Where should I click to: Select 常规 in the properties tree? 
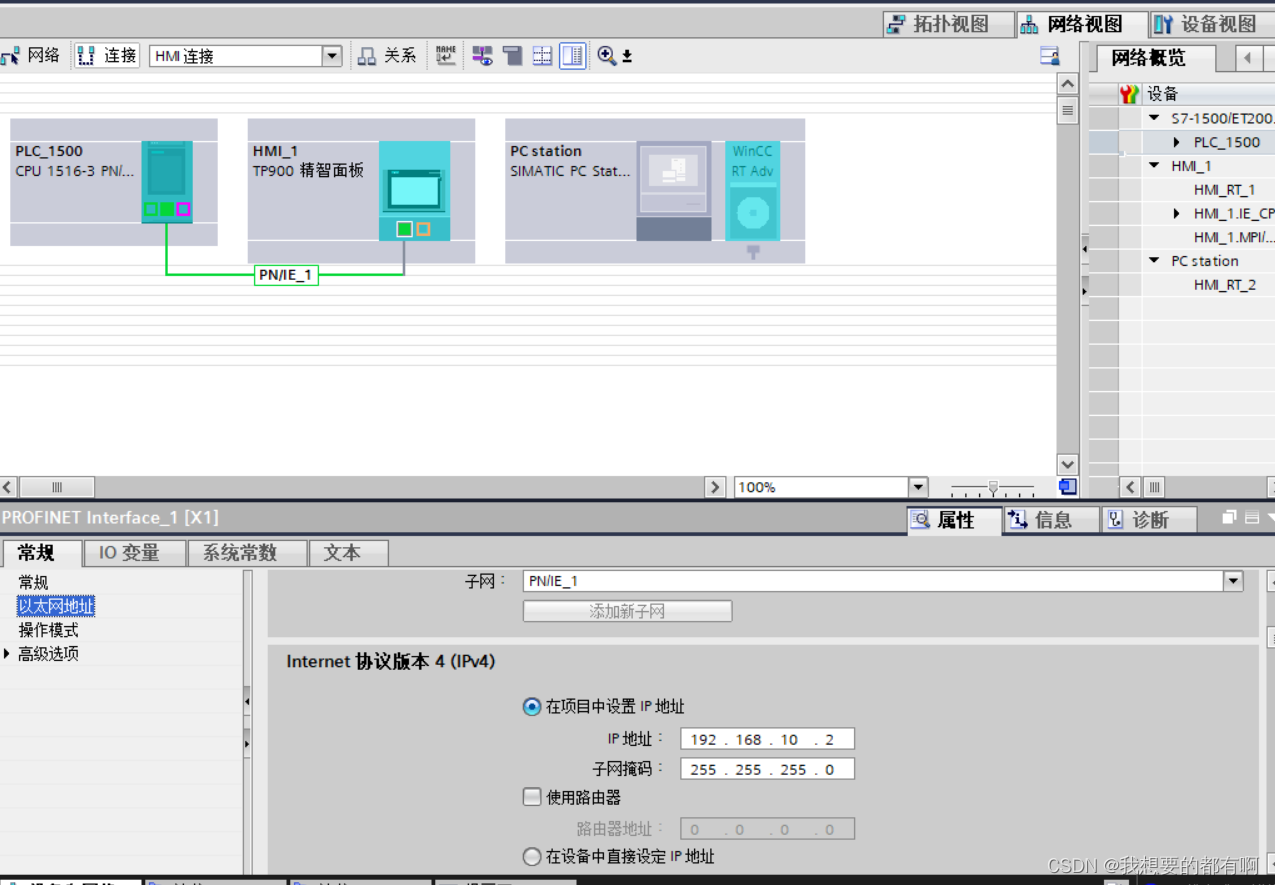[x=34, y=582]
